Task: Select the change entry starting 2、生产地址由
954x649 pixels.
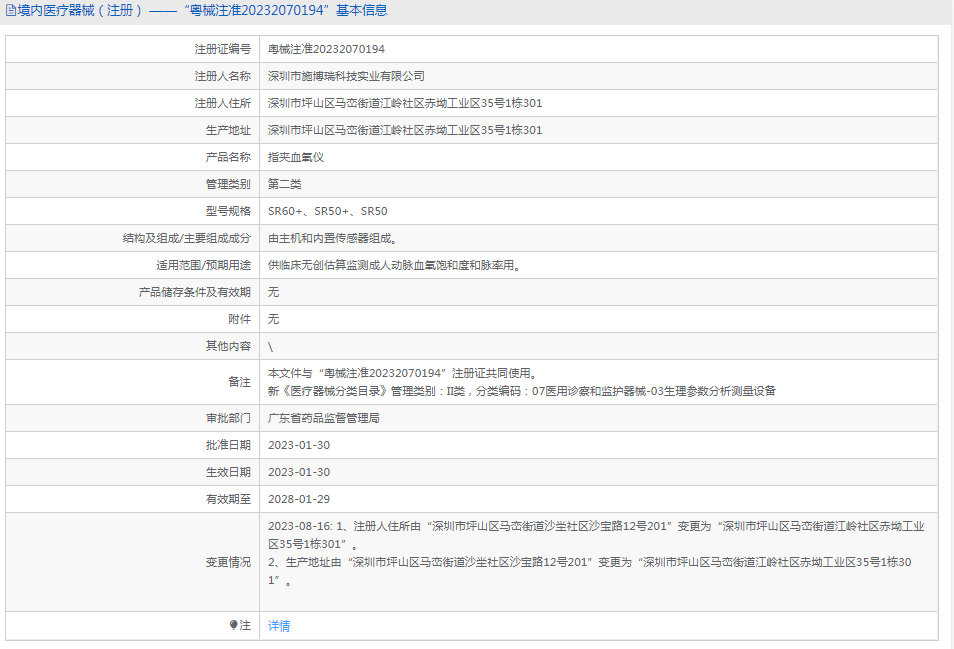Action: pos(590,571)
